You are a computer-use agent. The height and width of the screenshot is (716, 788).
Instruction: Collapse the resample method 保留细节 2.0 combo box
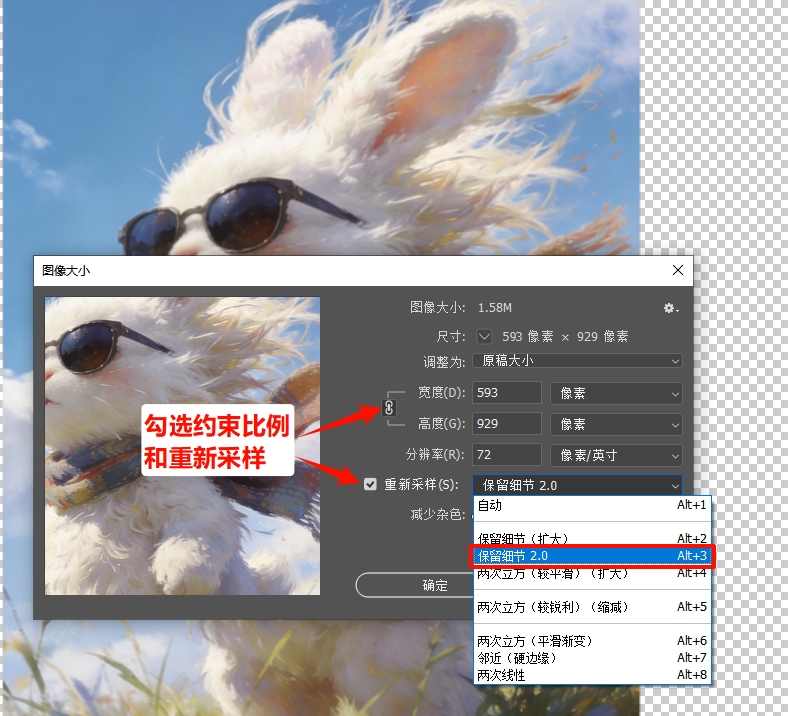pos(577,485)
